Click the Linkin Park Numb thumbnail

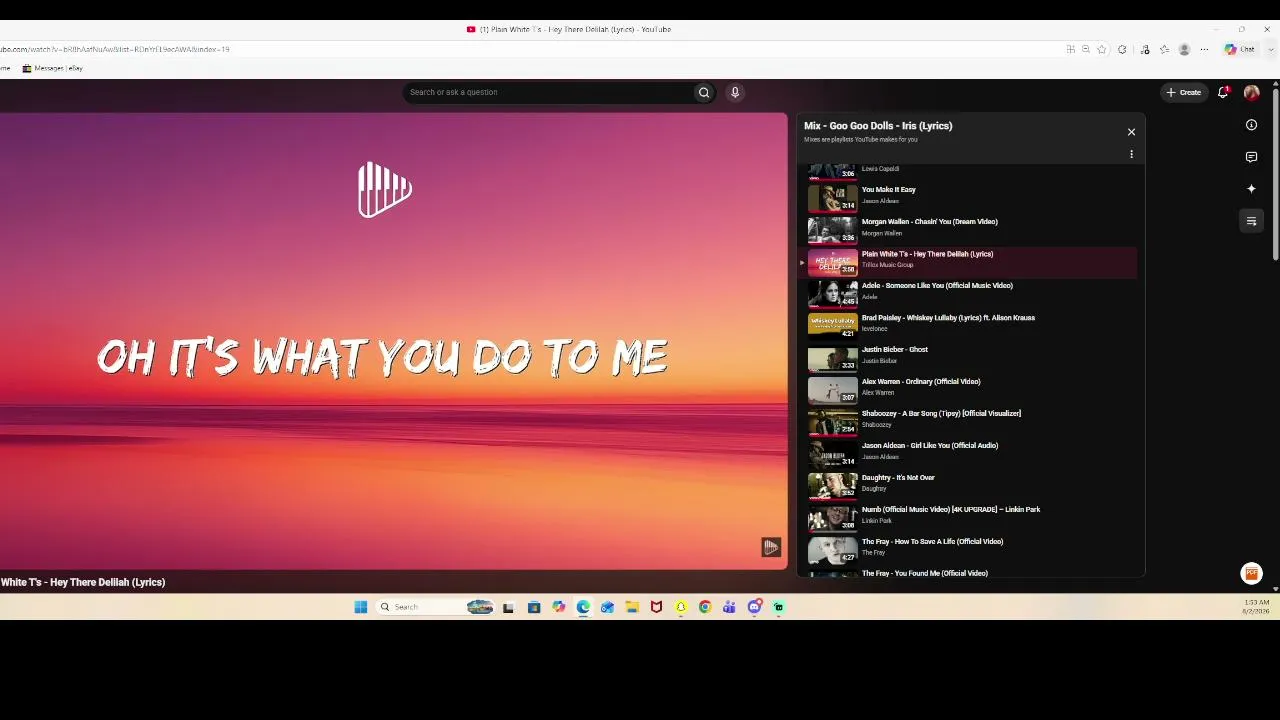pyautogui.click(x=832, y=517)
